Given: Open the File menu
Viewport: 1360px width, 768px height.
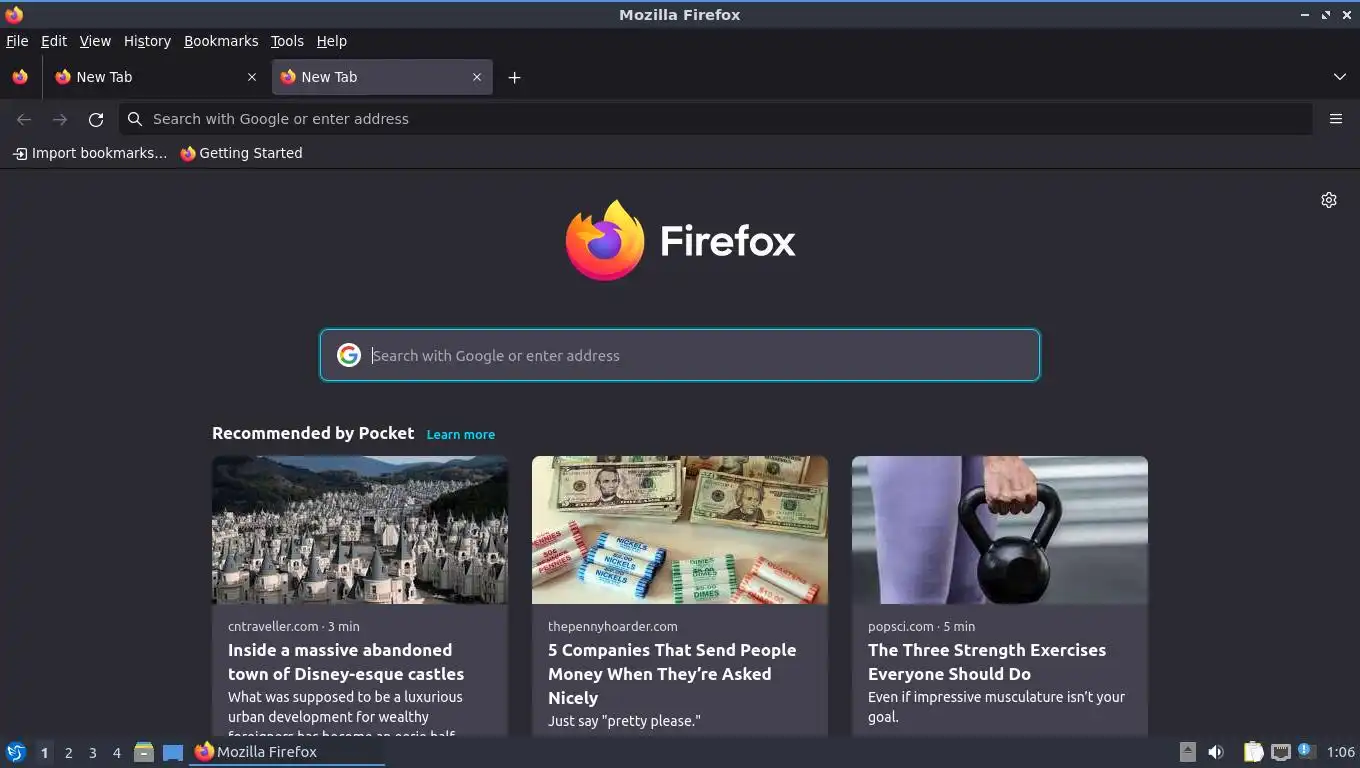Looking at the screenshot, I should 17,41.
